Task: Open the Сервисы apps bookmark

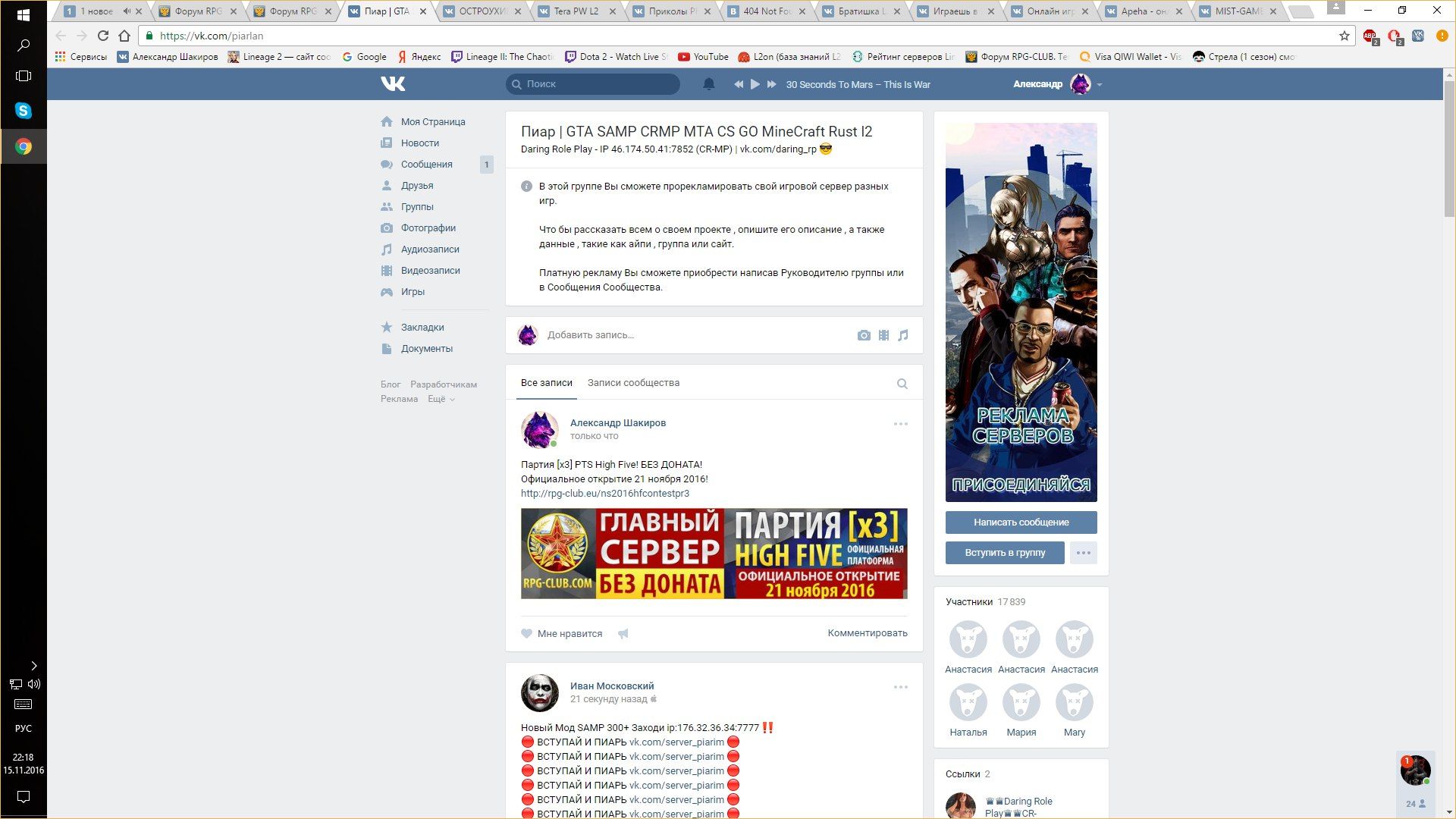Action: [80, 57]
